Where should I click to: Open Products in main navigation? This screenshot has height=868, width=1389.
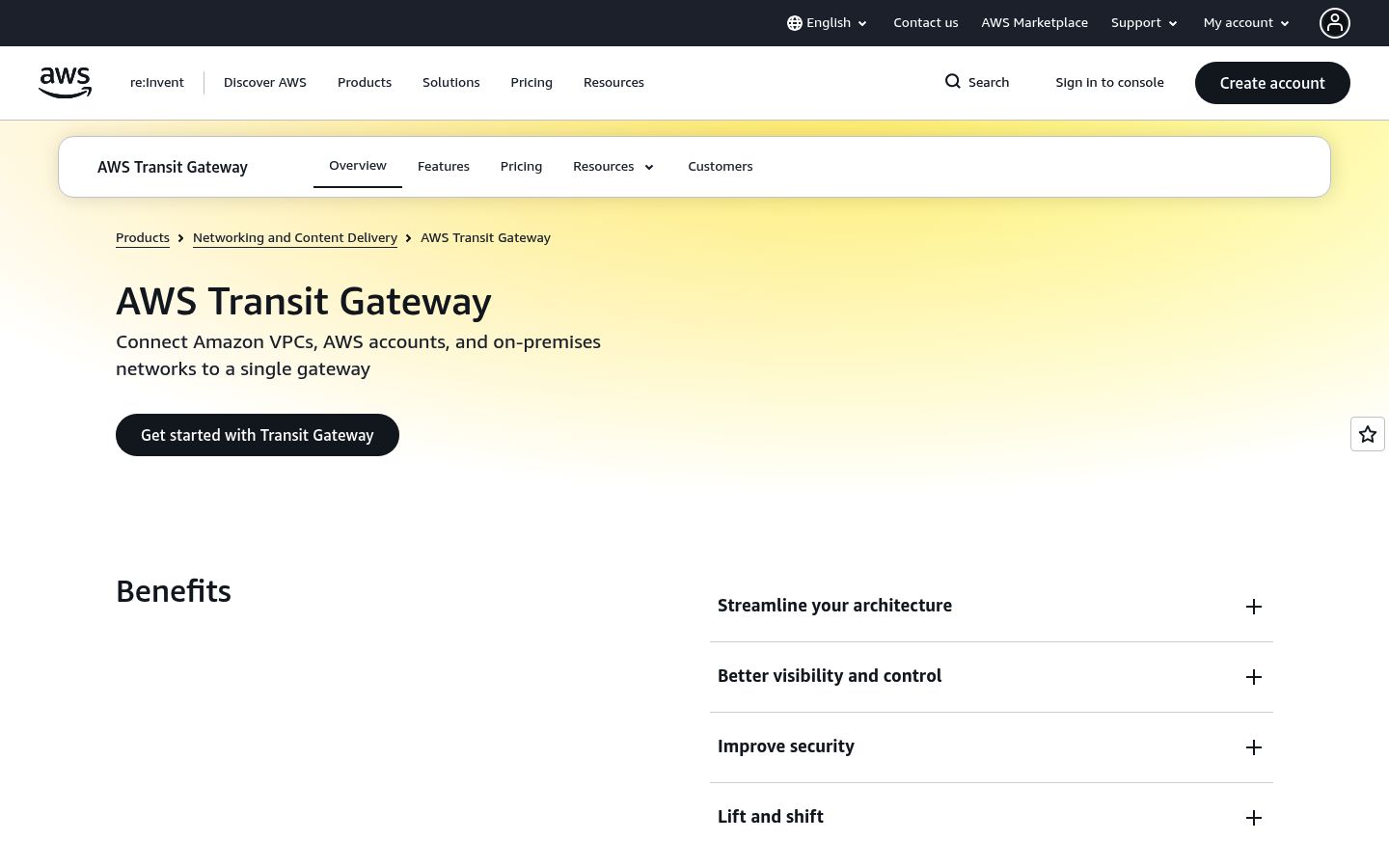point(365,83)
